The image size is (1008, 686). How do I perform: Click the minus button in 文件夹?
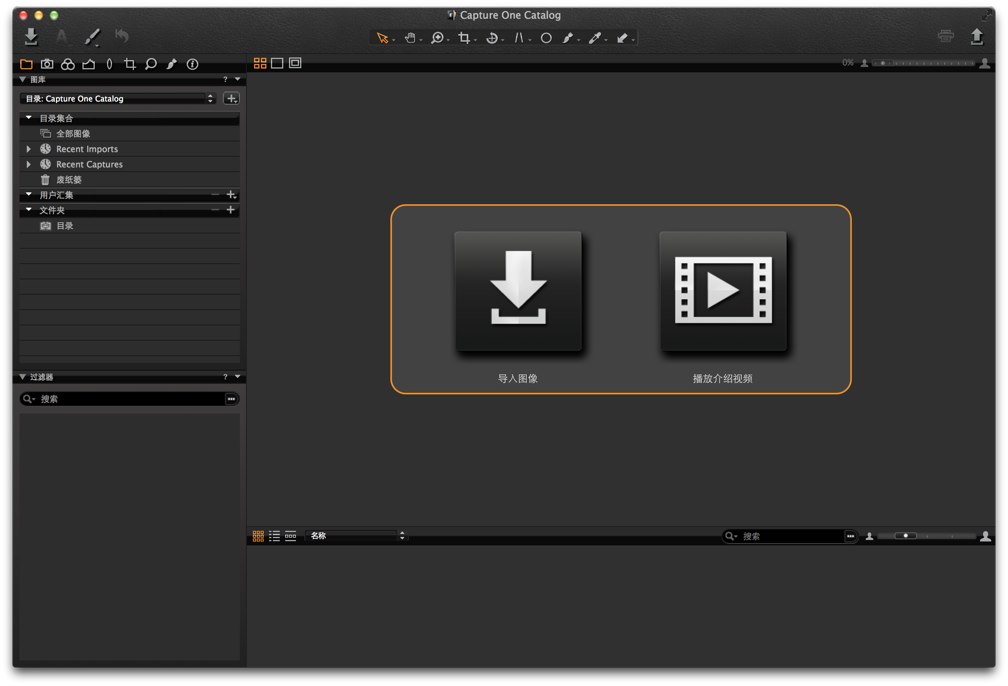point(215,210)
